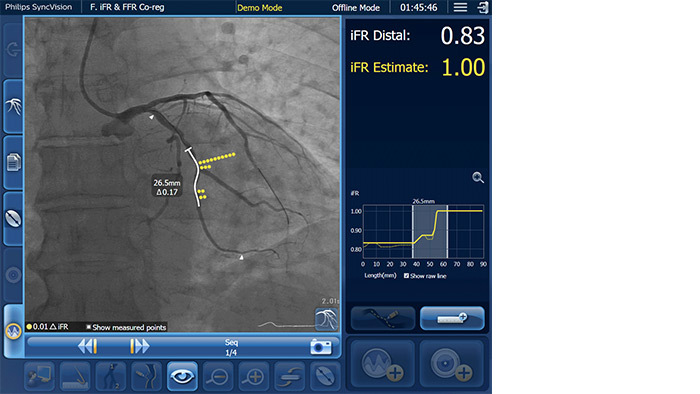Viewport: 700px width, 394px height.
Task: Click the zoom in magnifier icon
Action: [x=254, y=377]
